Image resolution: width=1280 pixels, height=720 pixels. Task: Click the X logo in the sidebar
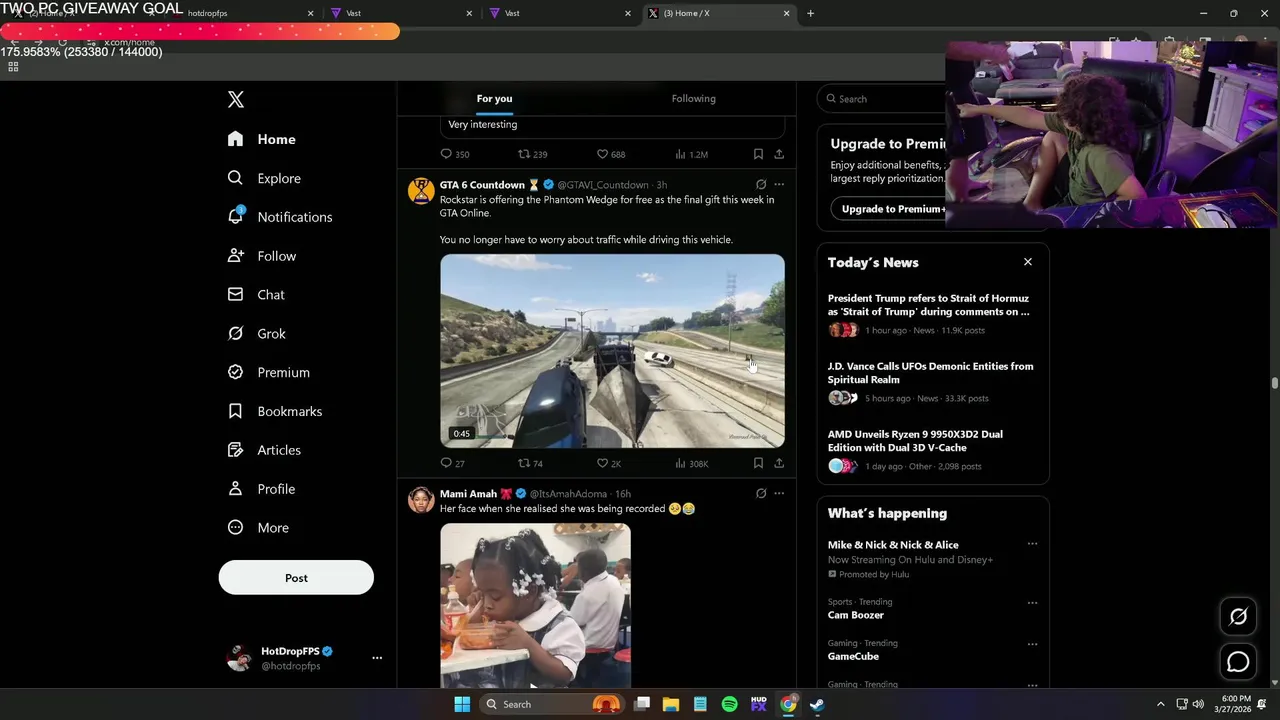pos(236,99)
